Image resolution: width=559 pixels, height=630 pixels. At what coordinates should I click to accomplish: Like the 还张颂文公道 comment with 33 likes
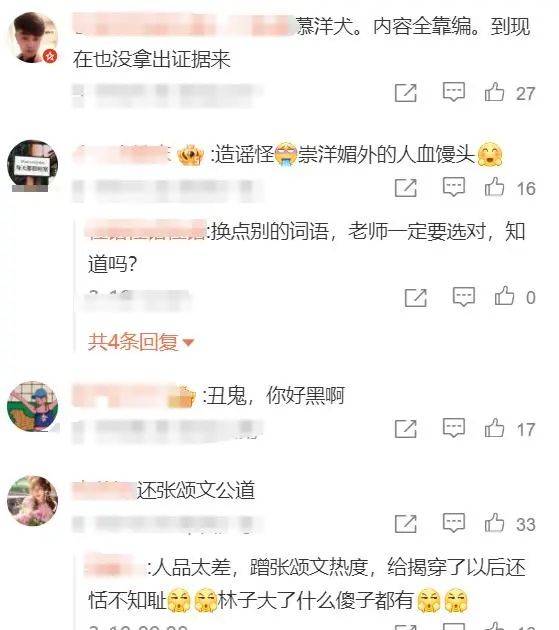coord(494,523)
